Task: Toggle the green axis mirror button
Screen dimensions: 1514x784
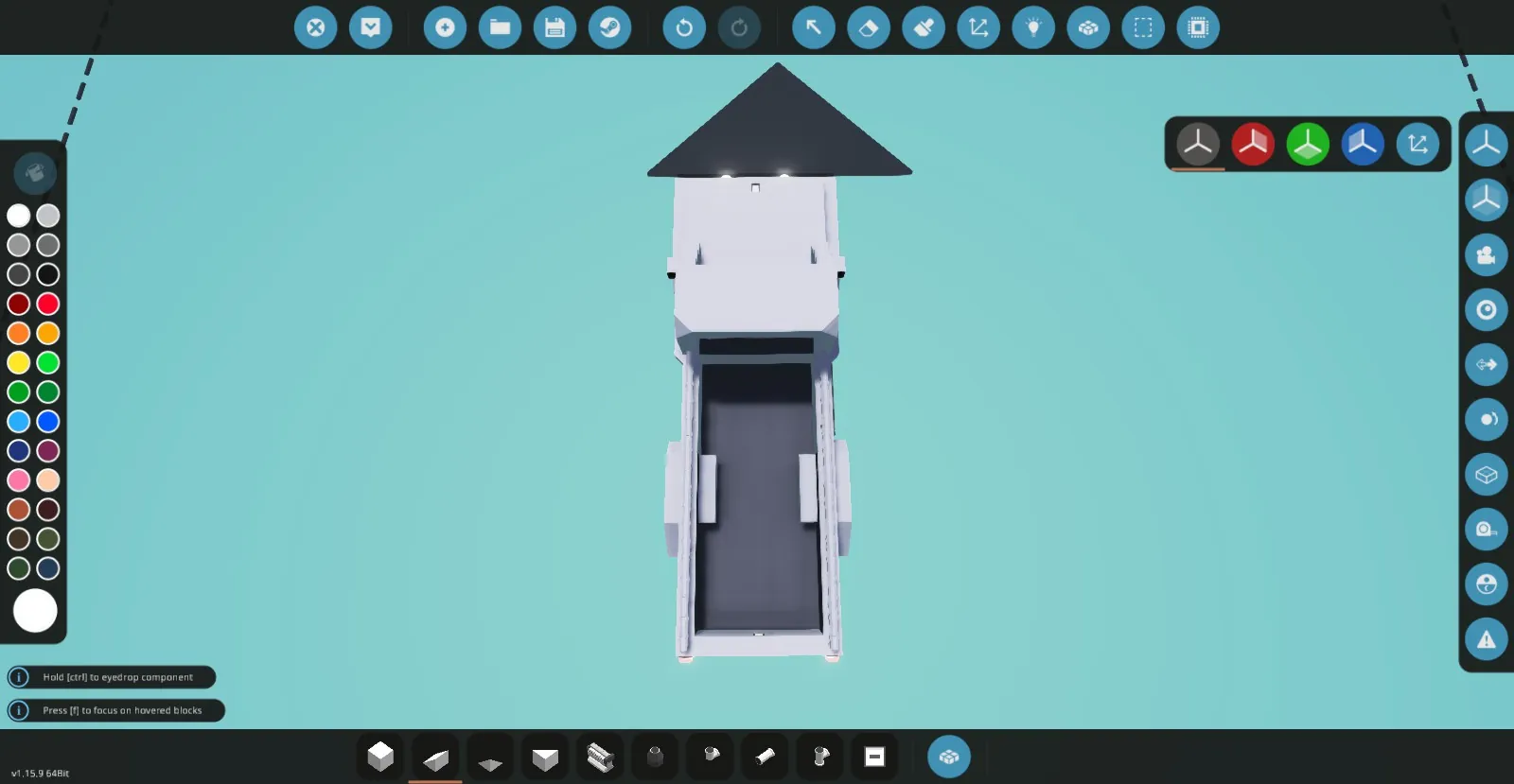Action: tap(1308, 144)
